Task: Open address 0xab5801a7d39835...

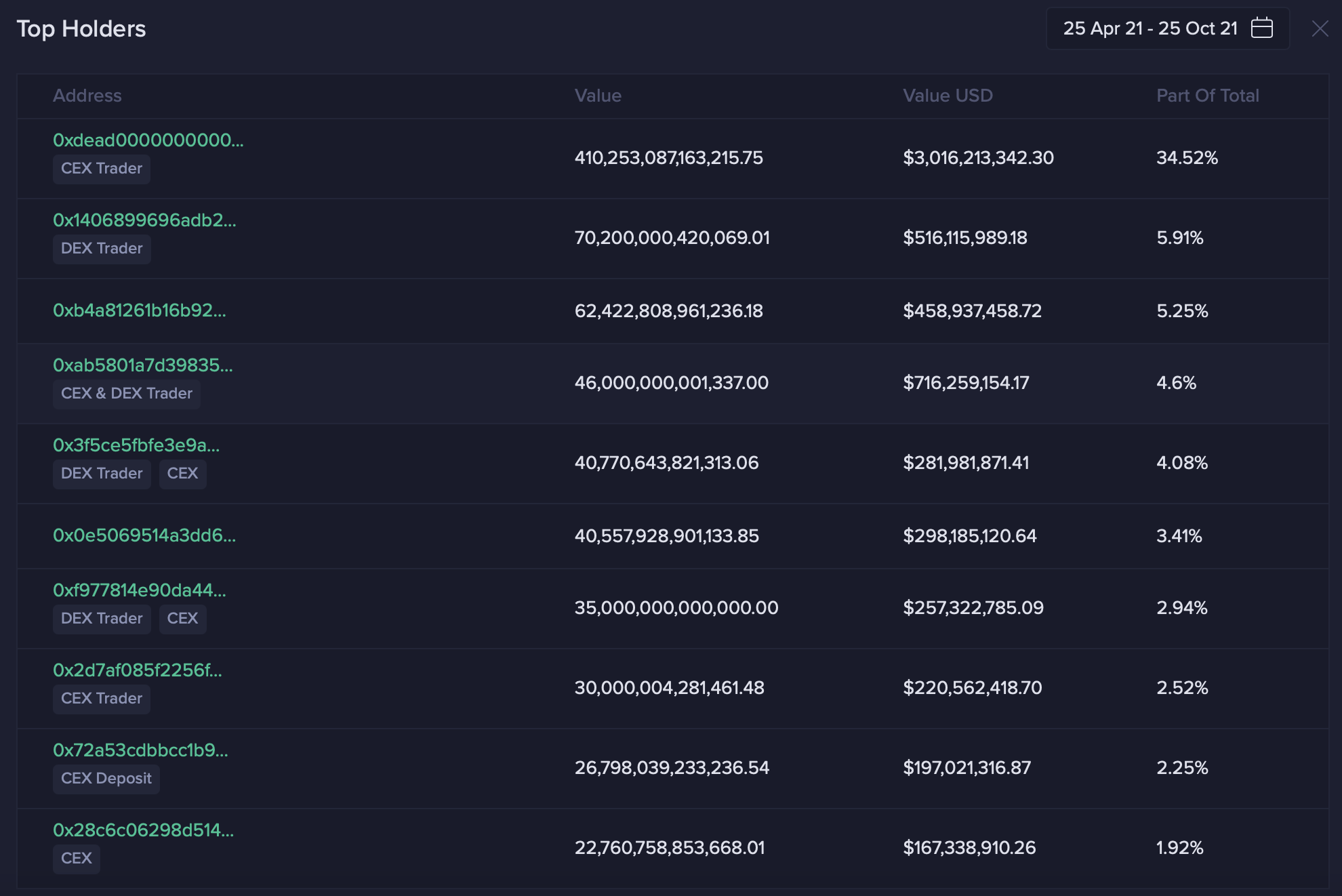Action: pos(142,365)
